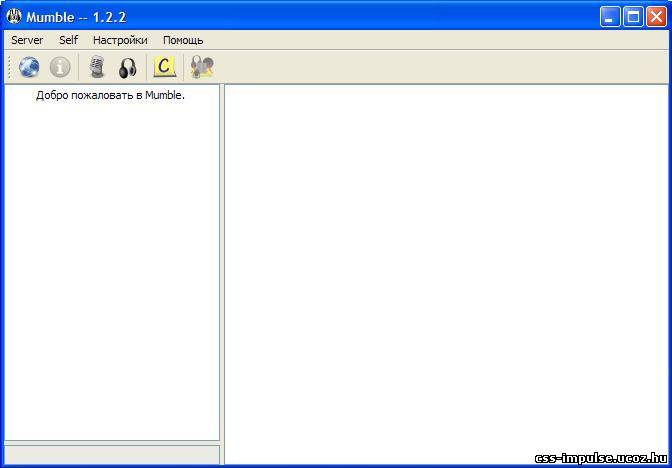672x468 pixels.
Task: Deafen yourself with the headphones icon
Action: tap(128, 68)
